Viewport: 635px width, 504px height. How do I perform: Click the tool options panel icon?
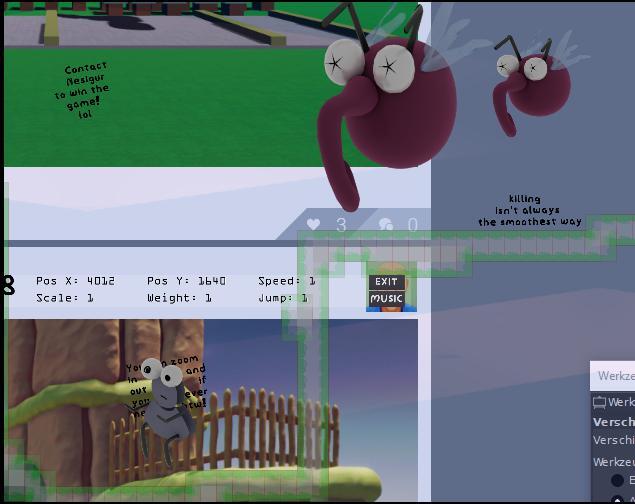[600, 402]
